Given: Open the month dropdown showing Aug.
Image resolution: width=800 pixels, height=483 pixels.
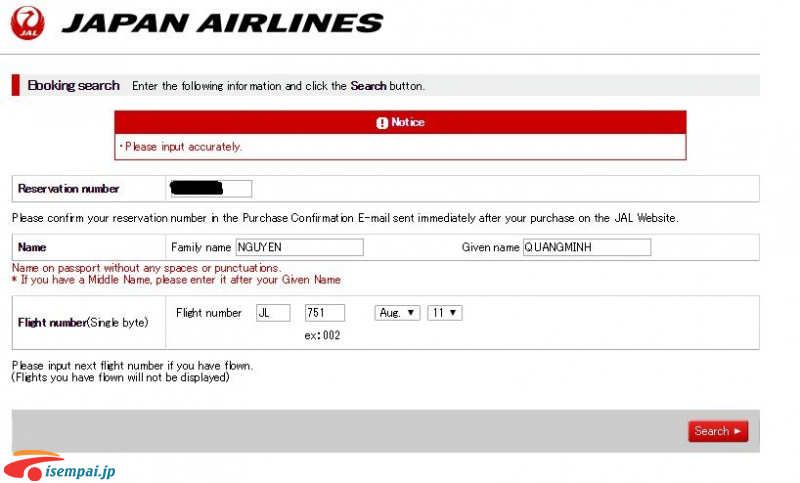Looking at the screenshot, I should point(397,313).
